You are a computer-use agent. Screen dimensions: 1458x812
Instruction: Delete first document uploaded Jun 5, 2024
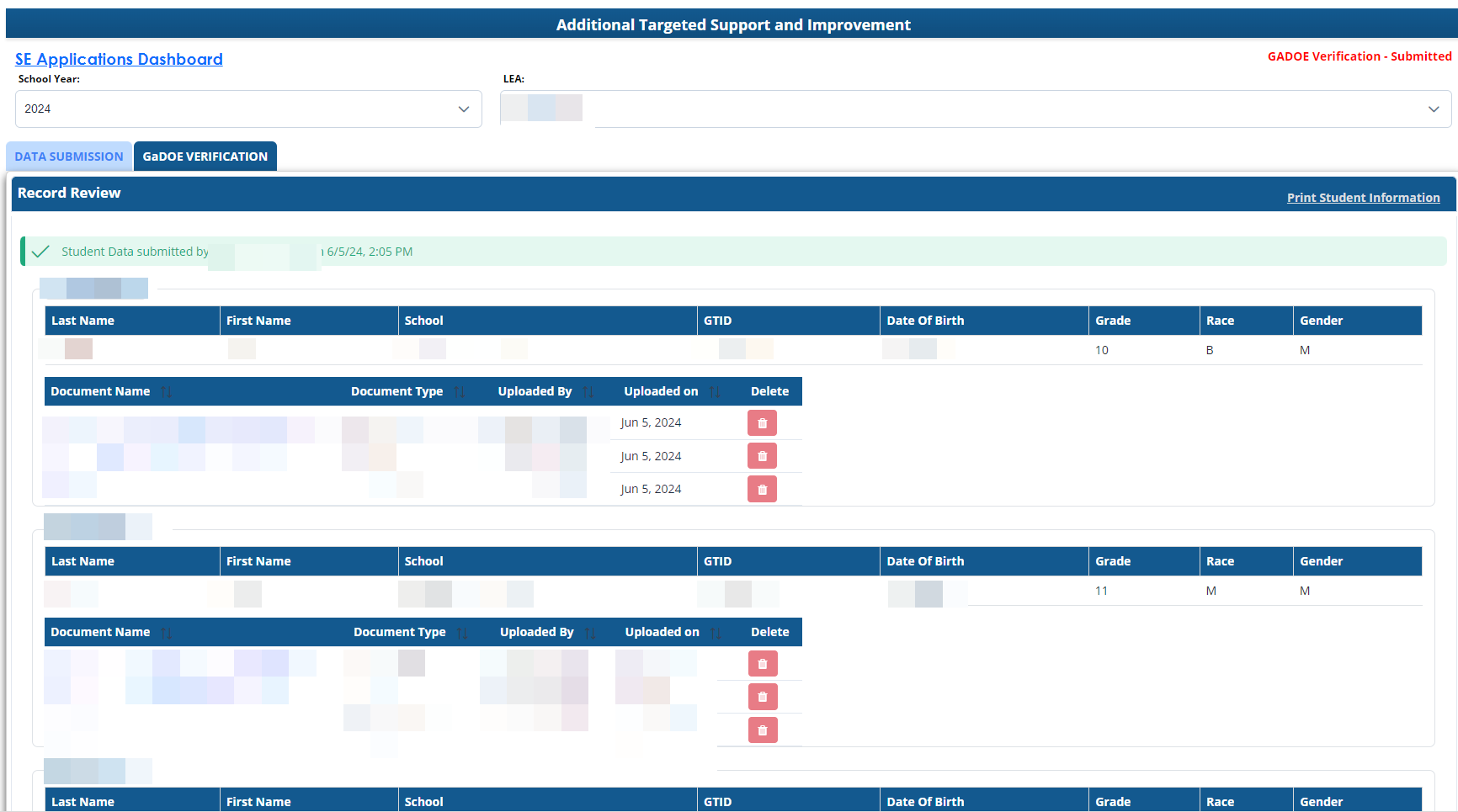[x=762, y=423]
